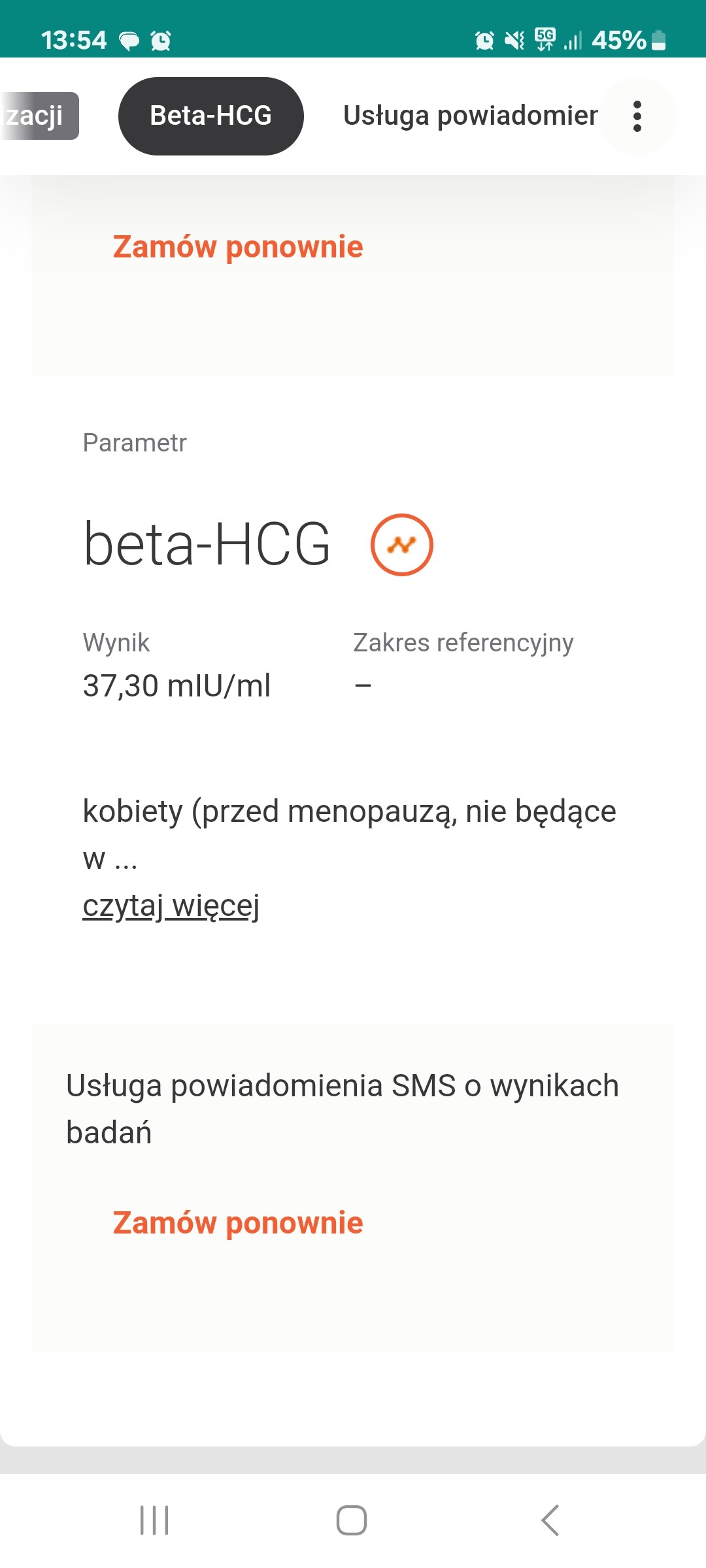Select the Beta-HCG tab
The image size is (706, 1568).
click(210, 116)
